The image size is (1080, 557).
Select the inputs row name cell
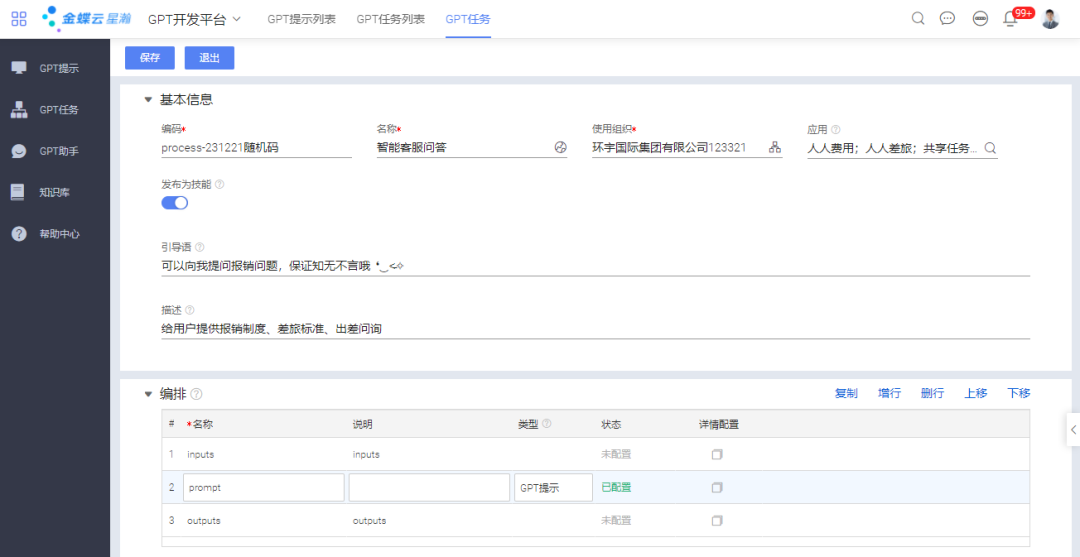click(x=264, y=454)
